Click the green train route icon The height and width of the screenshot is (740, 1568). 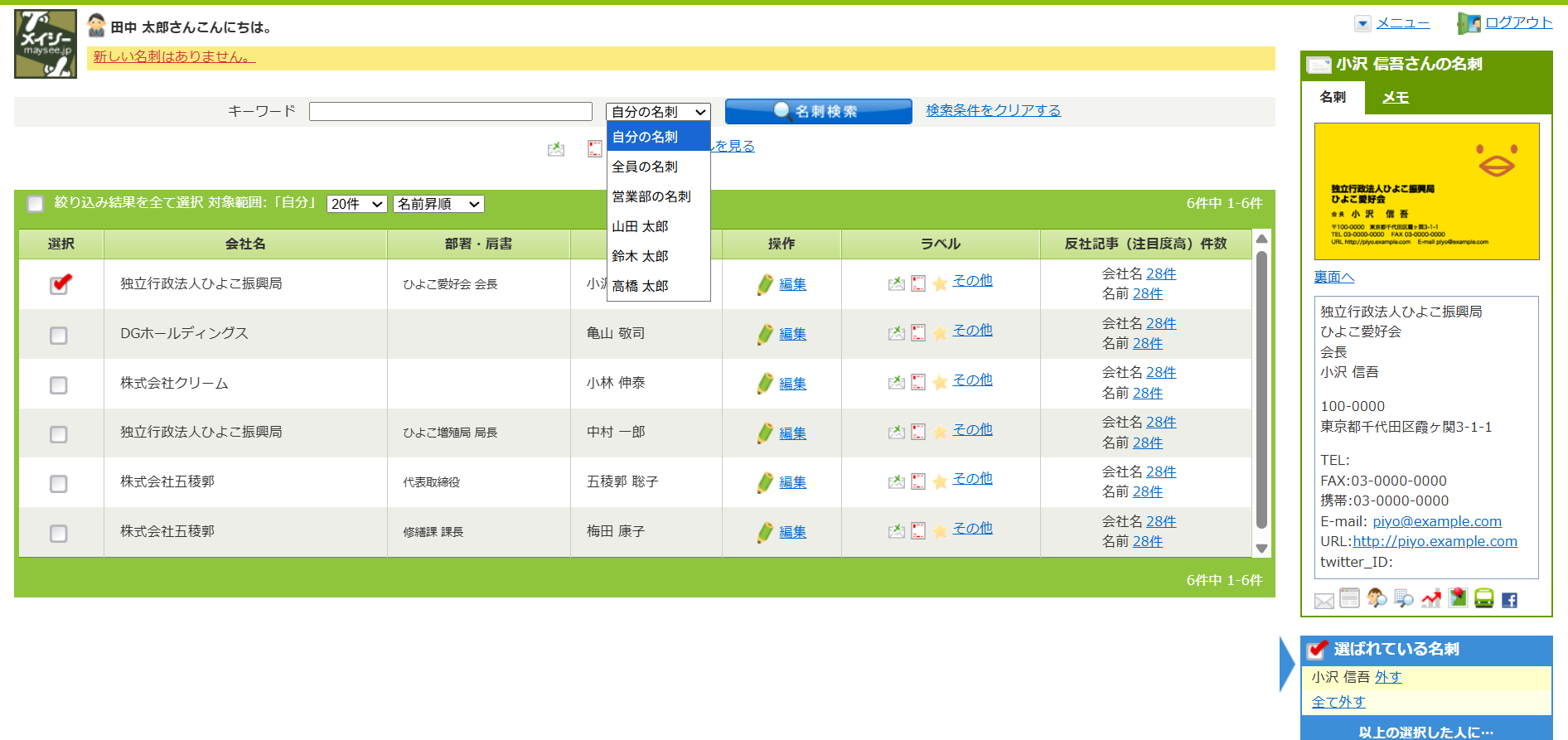pyautogui.click(x=1483, y=598)
